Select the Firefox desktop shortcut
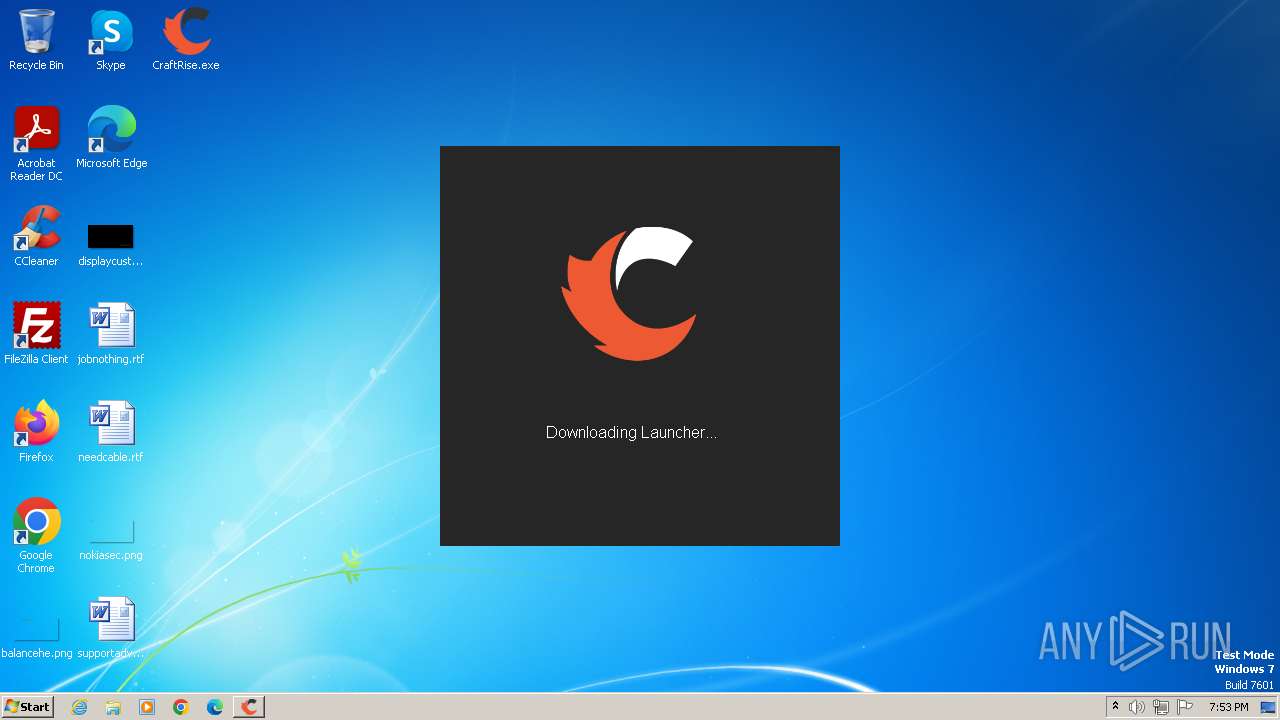 click(36, 432)
